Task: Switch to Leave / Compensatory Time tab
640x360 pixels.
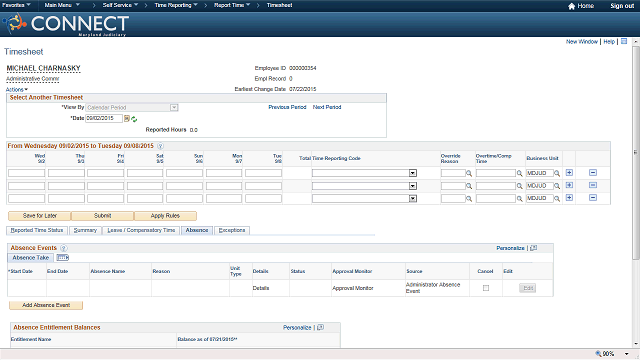Action: tap(141, 231)
